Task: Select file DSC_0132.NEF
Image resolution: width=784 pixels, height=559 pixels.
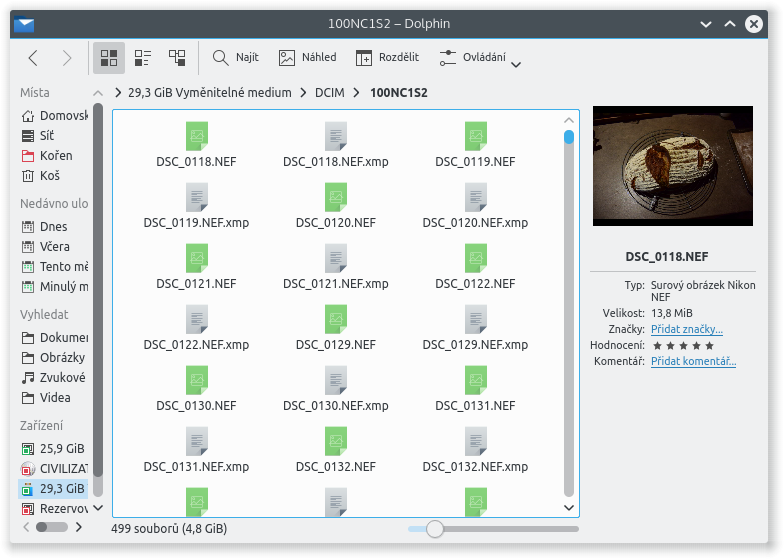Action: coord(336,450)
